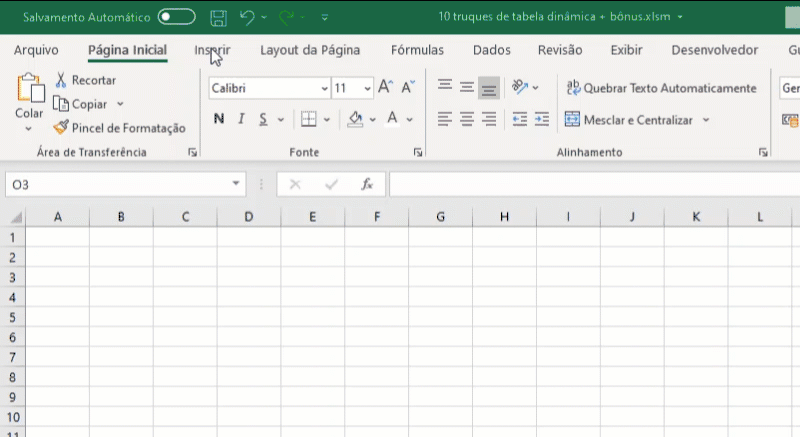The image size is (800, 437).
Task: Open the Área de Transferência dialog launcher
Action: (192, 152)
